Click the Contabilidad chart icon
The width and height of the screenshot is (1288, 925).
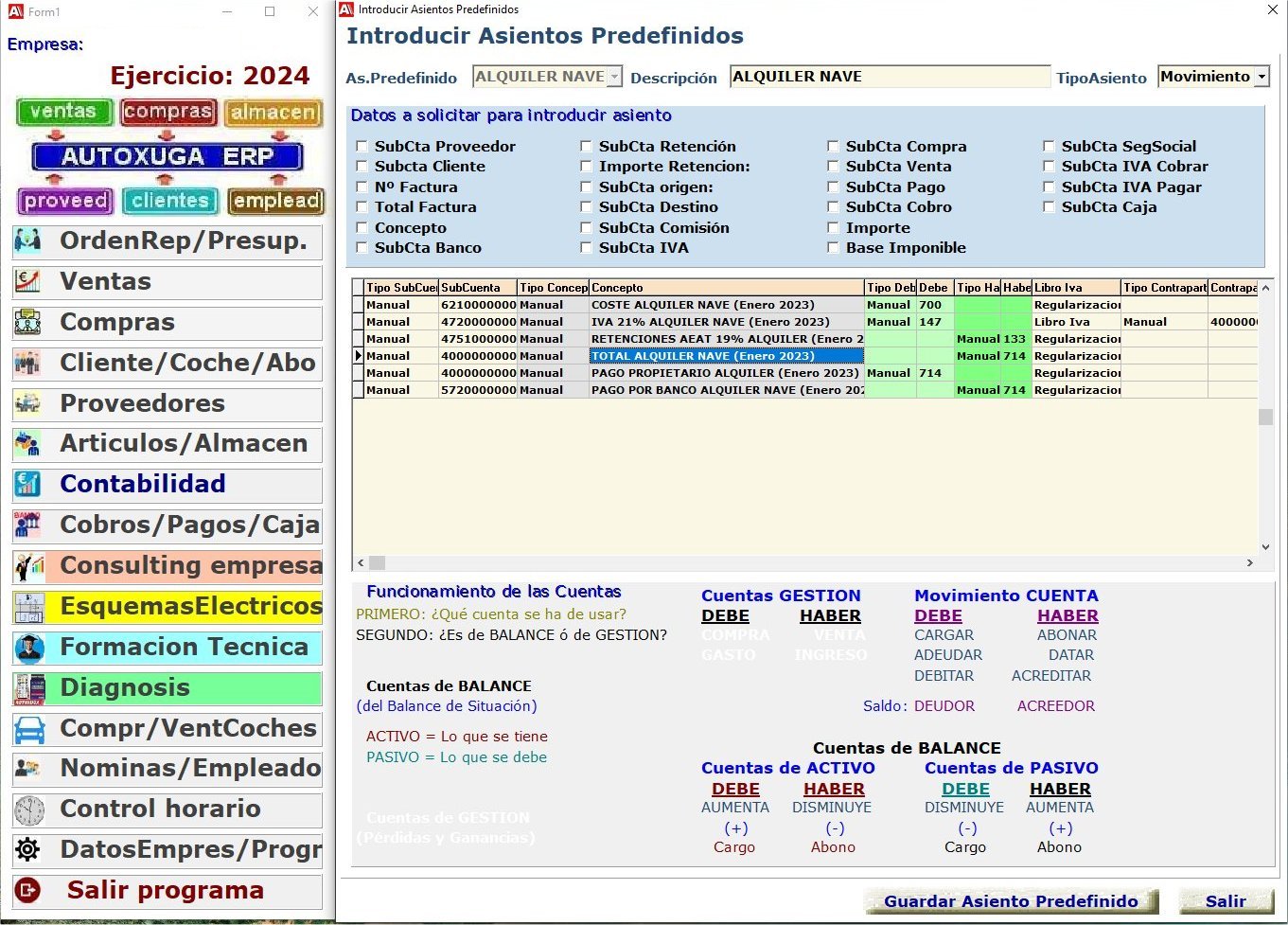click(x=27, y=485)
